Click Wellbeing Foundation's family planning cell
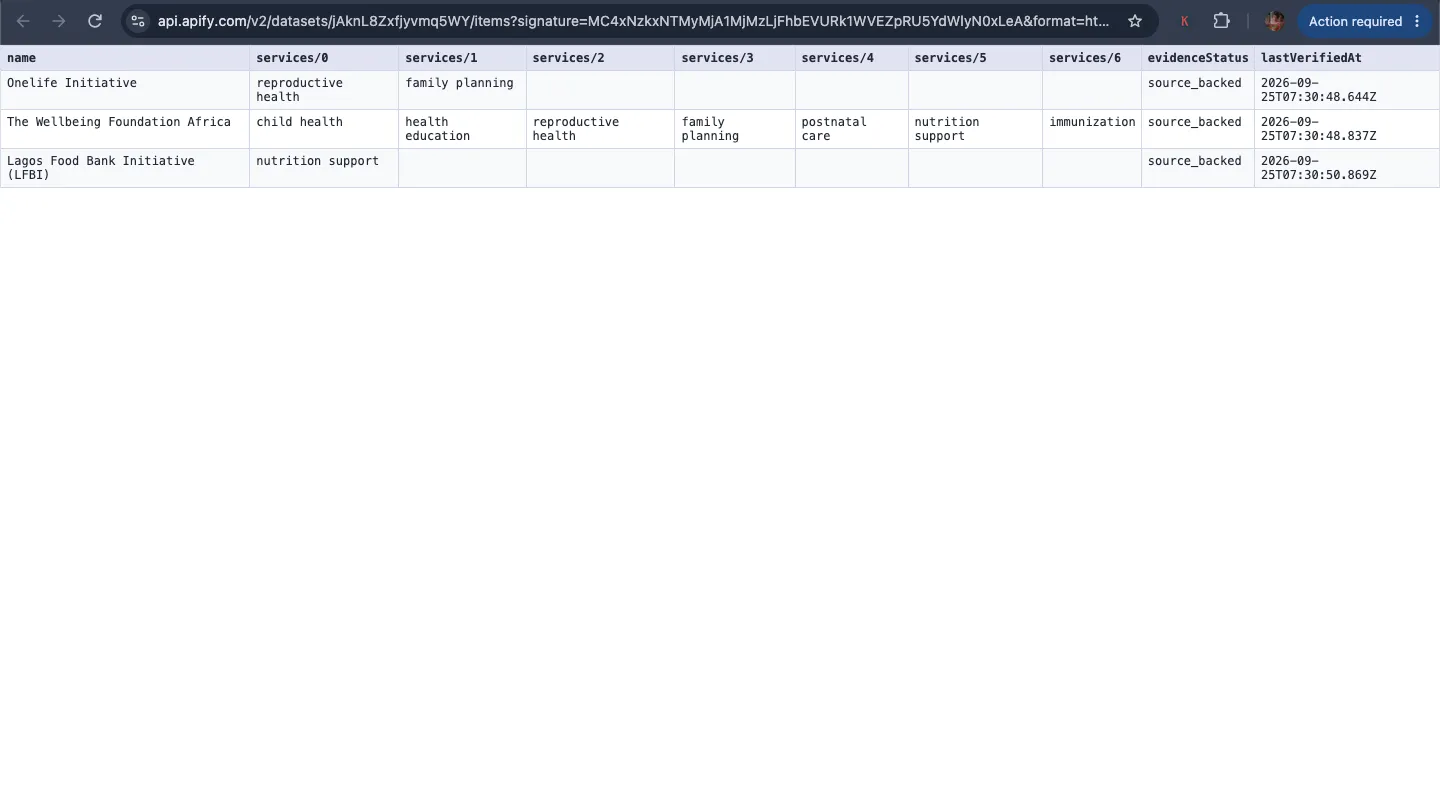This screenshot has height=789, width=1440. click(x=735, y=129)
